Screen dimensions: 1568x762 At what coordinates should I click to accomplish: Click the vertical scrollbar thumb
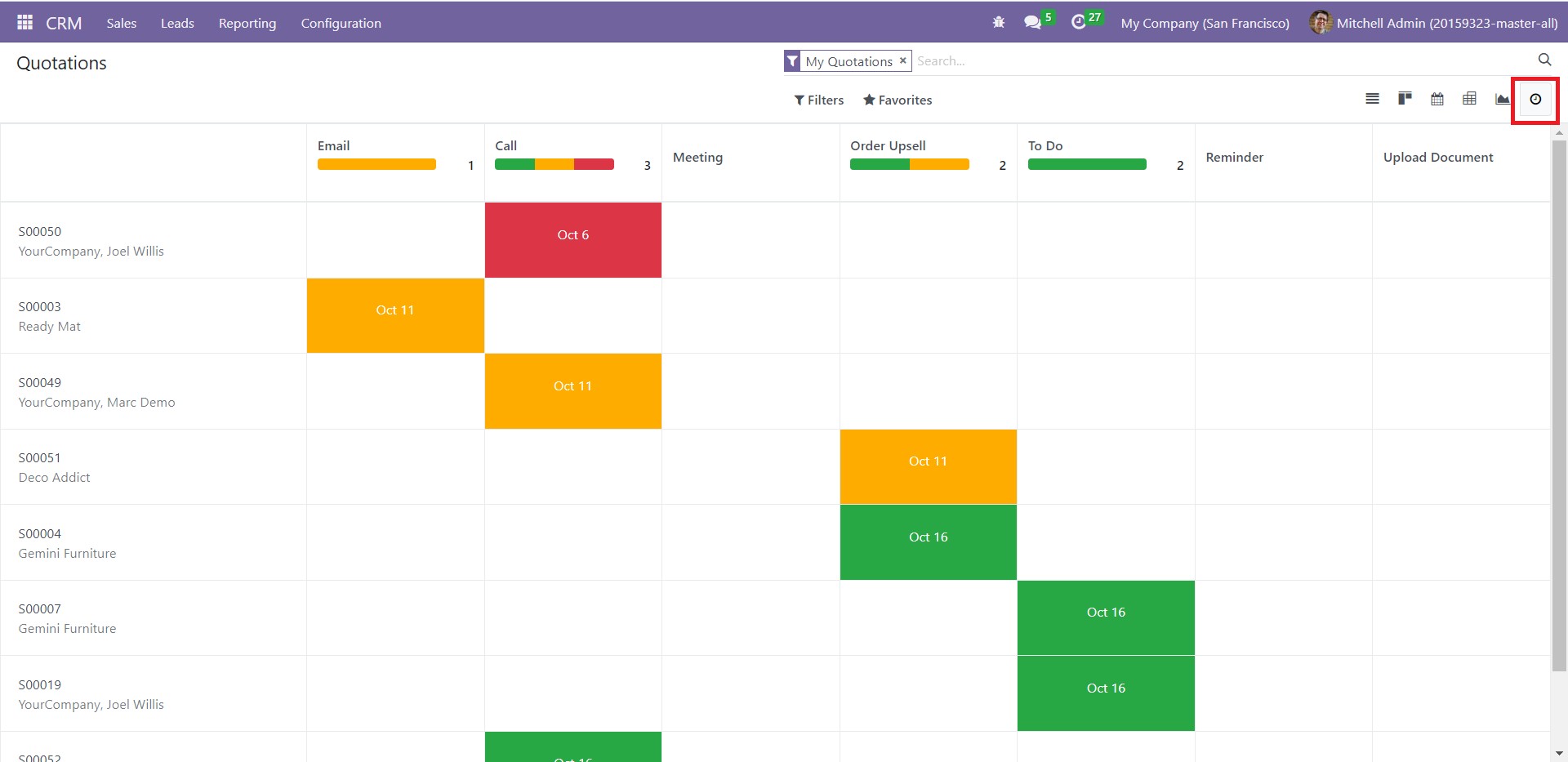1559,404
